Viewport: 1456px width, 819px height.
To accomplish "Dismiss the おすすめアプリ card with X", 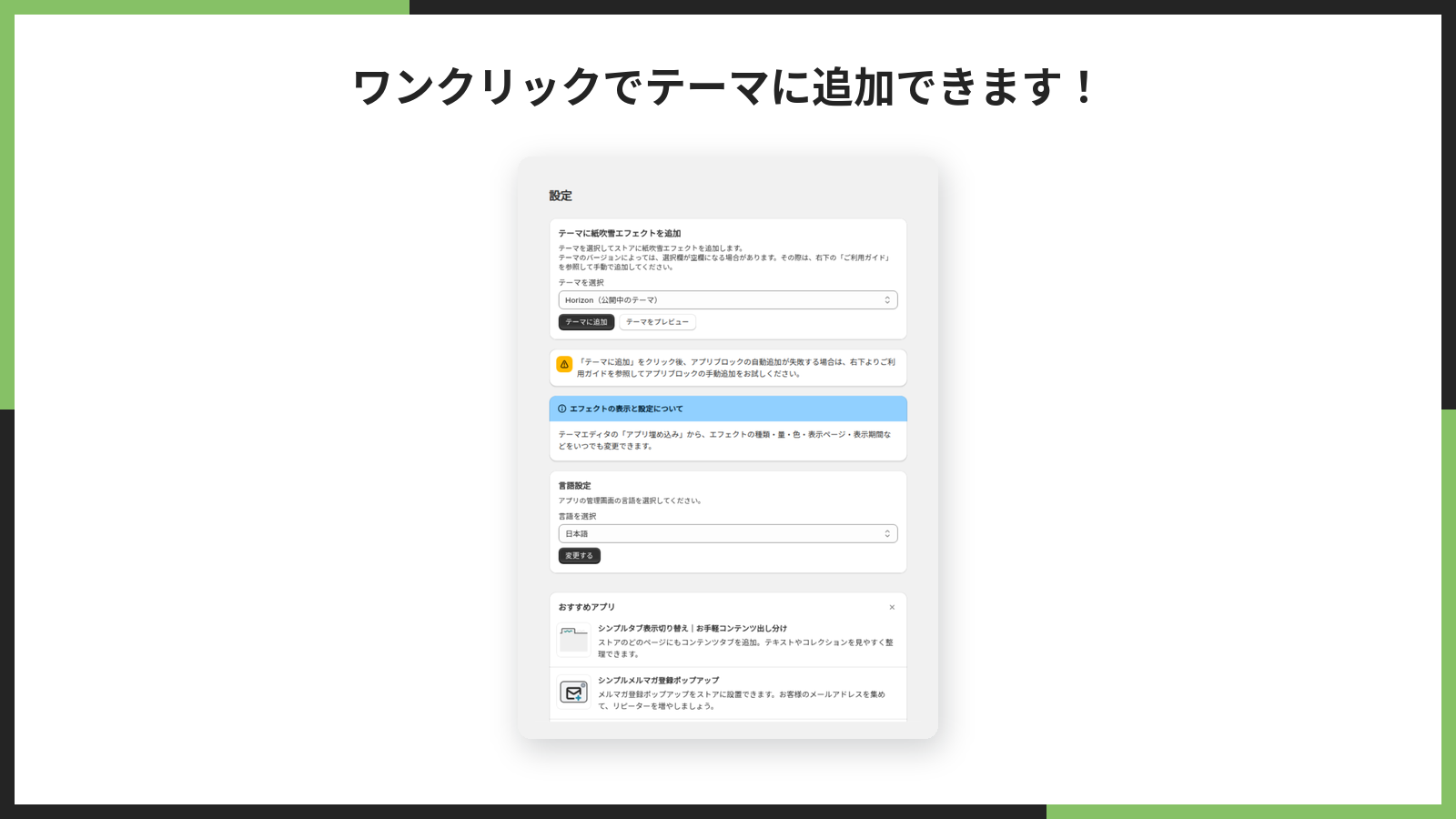I will [x=892, y=607].
